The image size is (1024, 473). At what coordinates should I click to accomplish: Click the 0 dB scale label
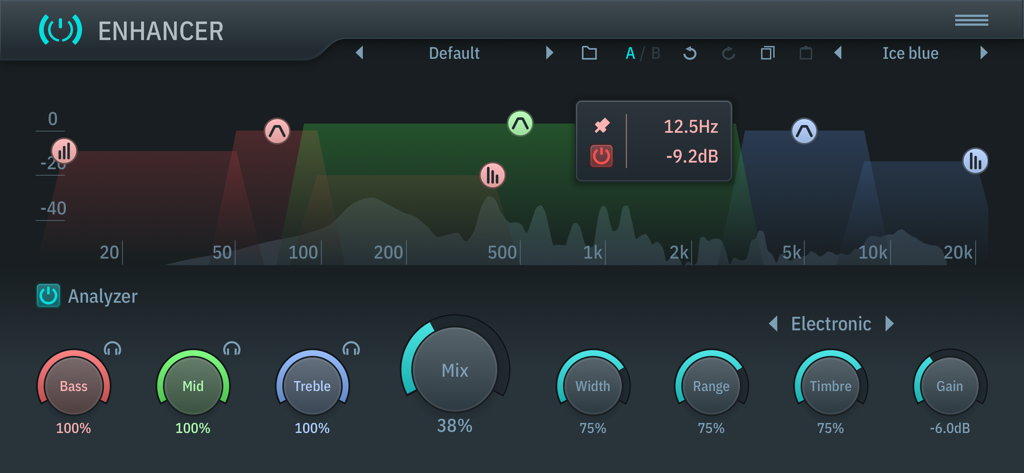point(53,119)
